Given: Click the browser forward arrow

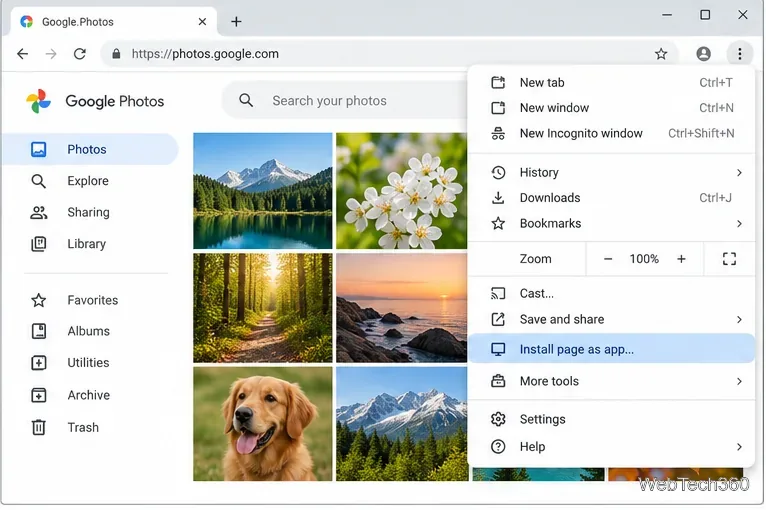Looking at the screenshot, I should click(x=51, y=54).
